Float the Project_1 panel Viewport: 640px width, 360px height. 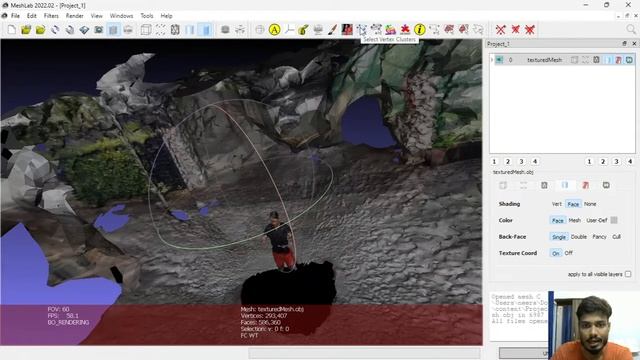coord(624,43)
